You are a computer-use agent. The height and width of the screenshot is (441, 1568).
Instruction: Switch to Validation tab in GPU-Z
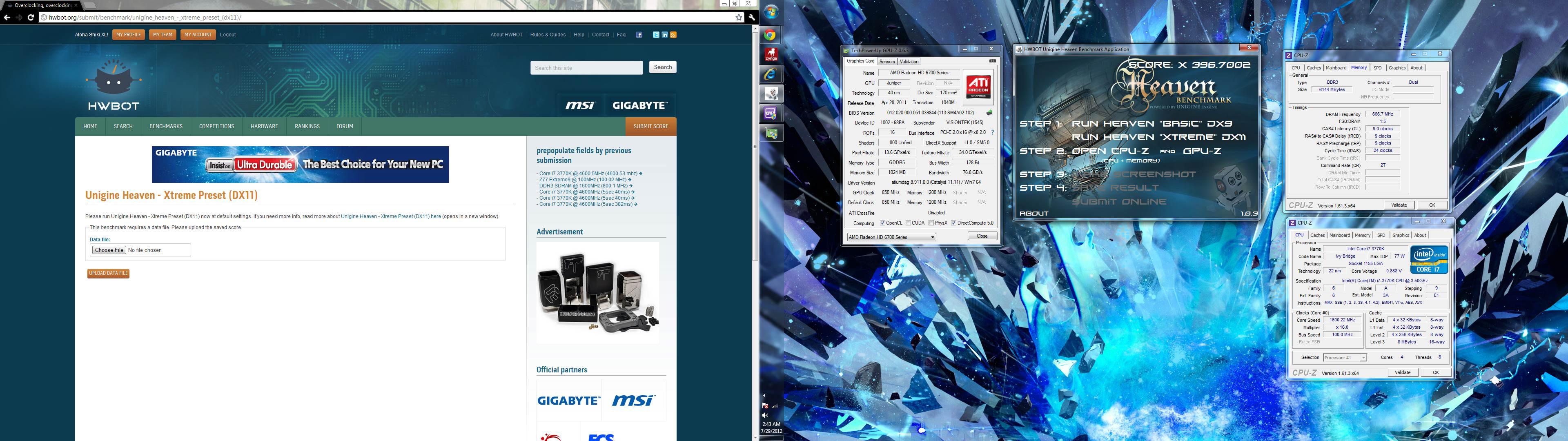[909, 62]
